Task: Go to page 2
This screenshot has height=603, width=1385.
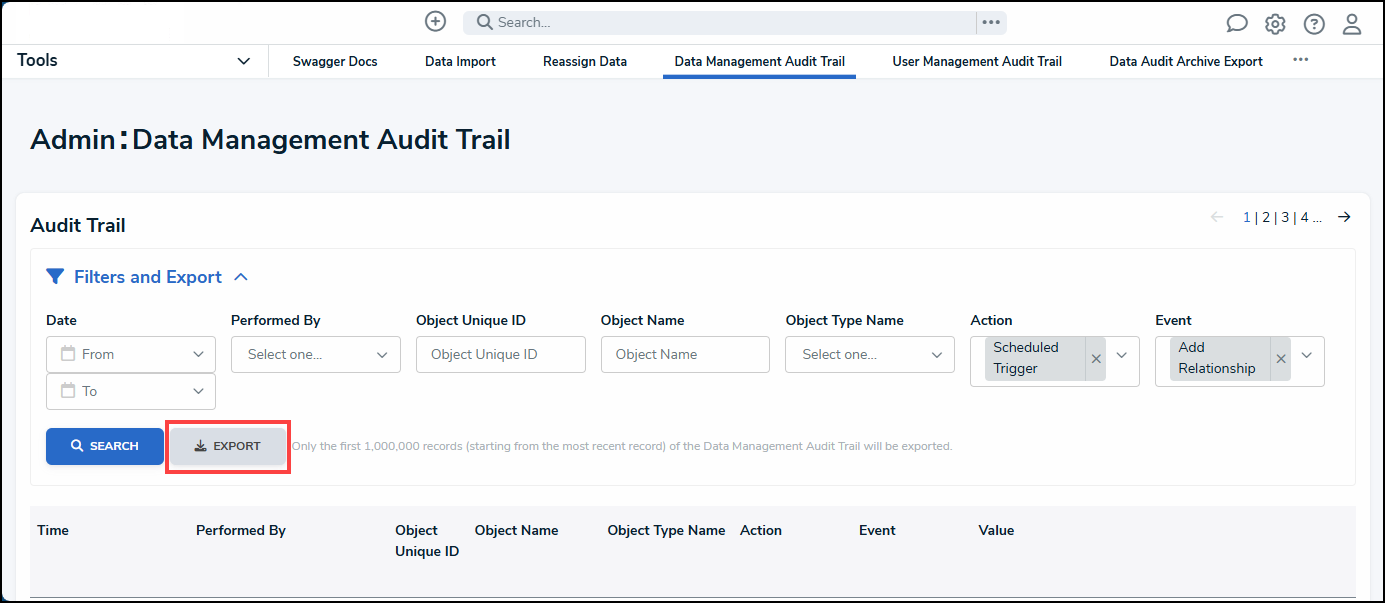Action: [x=1266, y=217]
